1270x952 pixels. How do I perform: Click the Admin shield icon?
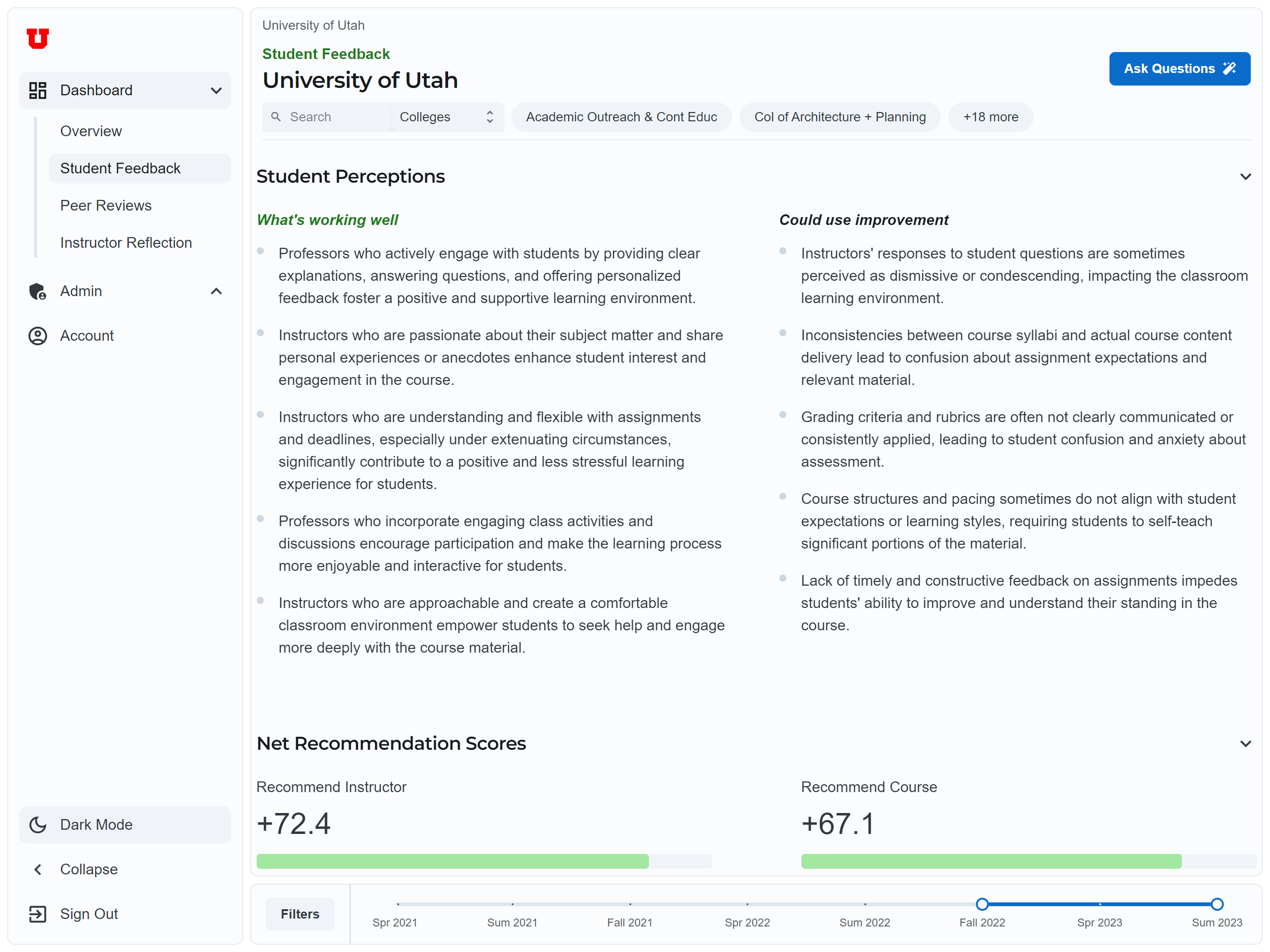point(38,291)
